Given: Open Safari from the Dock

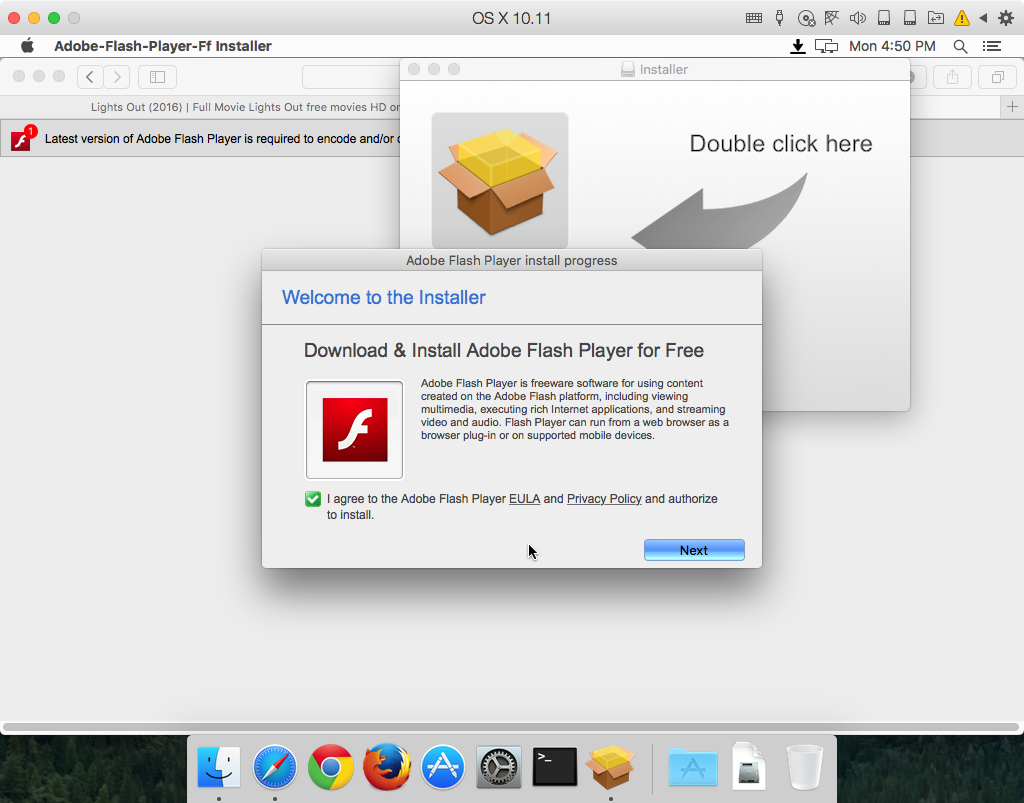Looking at the screenshot, I should click(275, 766).
